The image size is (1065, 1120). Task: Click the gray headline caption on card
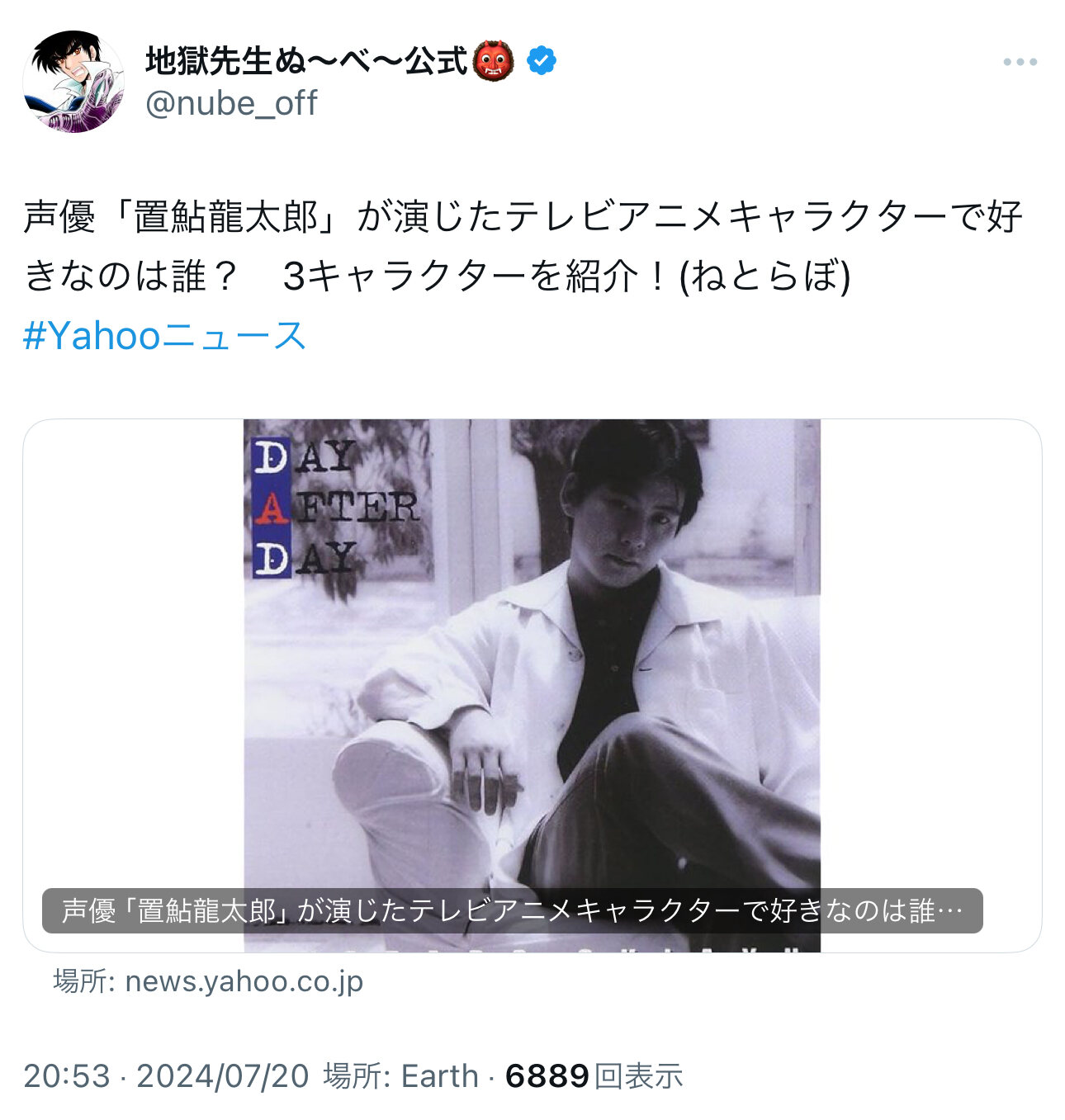[x=512, y=910]
